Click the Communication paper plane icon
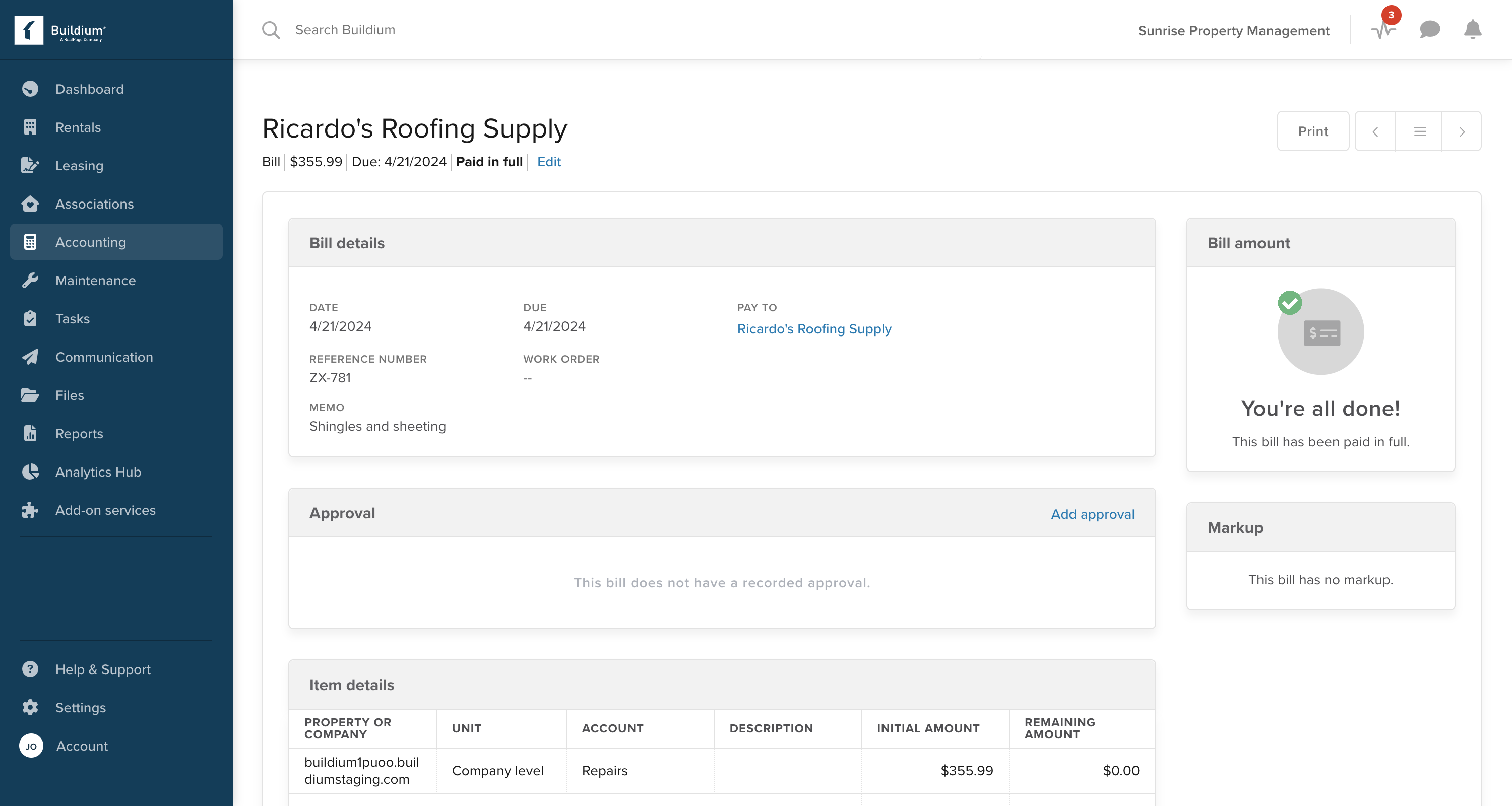Image resolution: width=1512 pixels, height=806 pixels. tap(30, 357)
